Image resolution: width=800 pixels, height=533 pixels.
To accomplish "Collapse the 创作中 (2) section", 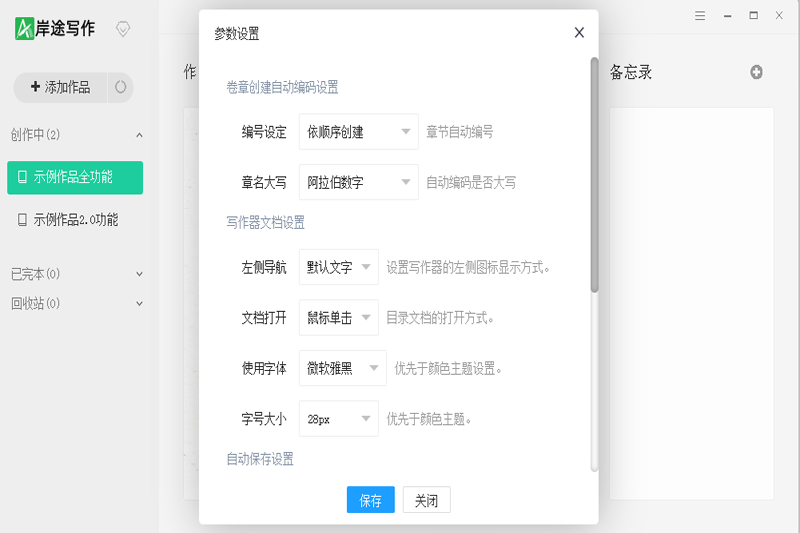I will [139, 135].
